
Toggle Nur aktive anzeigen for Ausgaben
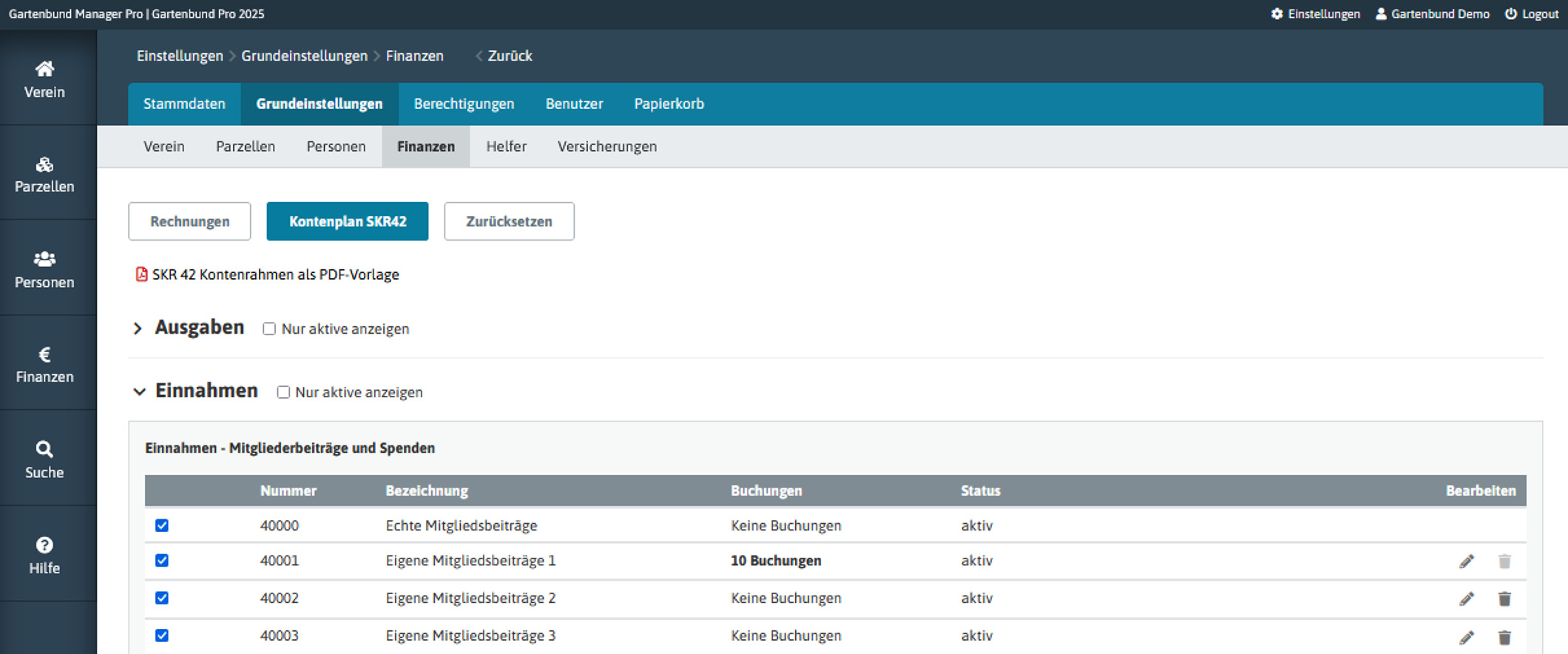coord(269,329)
